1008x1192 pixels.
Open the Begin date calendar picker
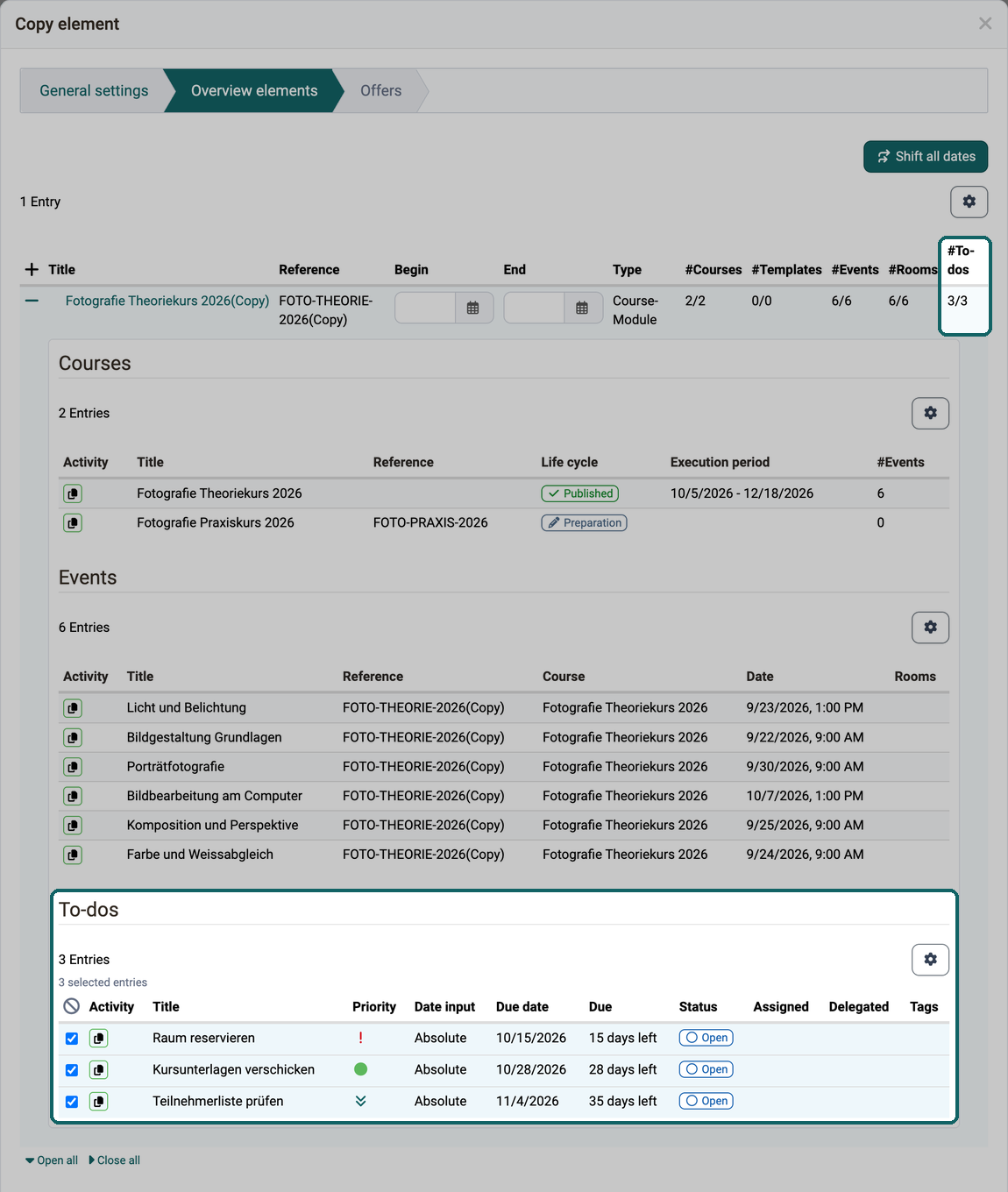pyautogui.click(x=473, y=308)
